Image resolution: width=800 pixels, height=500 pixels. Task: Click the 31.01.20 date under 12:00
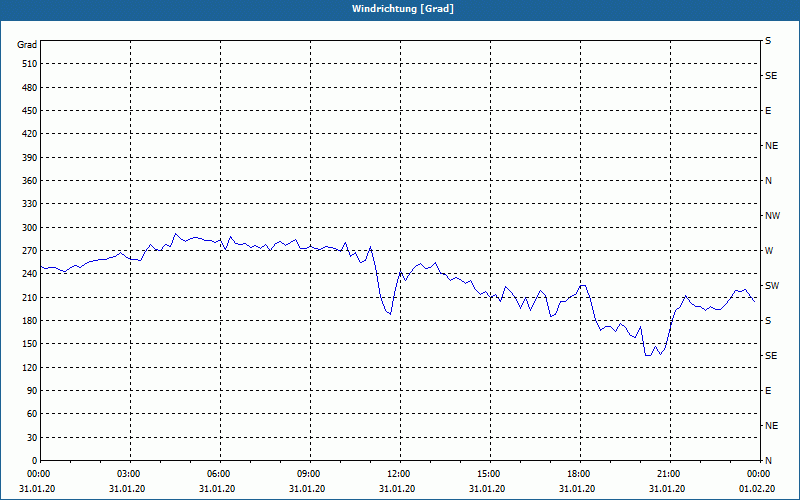point(397,489)
